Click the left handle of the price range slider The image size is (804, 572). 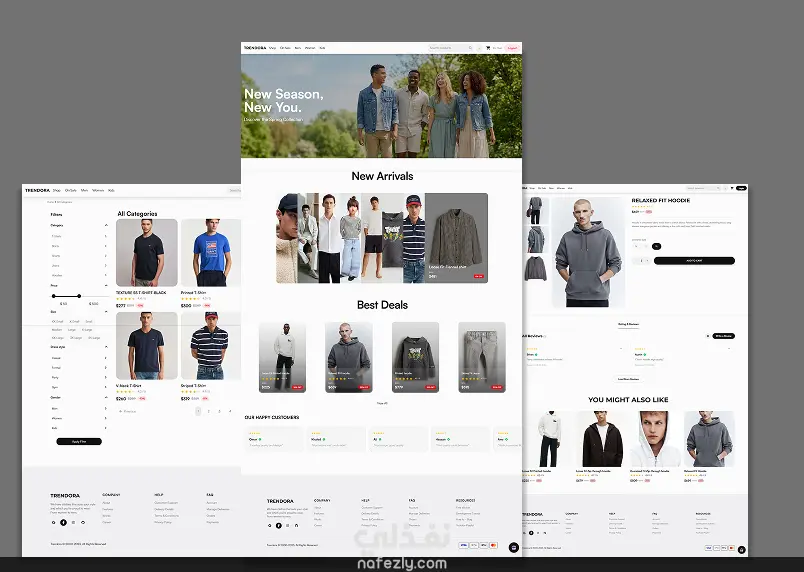pos(53,296)
